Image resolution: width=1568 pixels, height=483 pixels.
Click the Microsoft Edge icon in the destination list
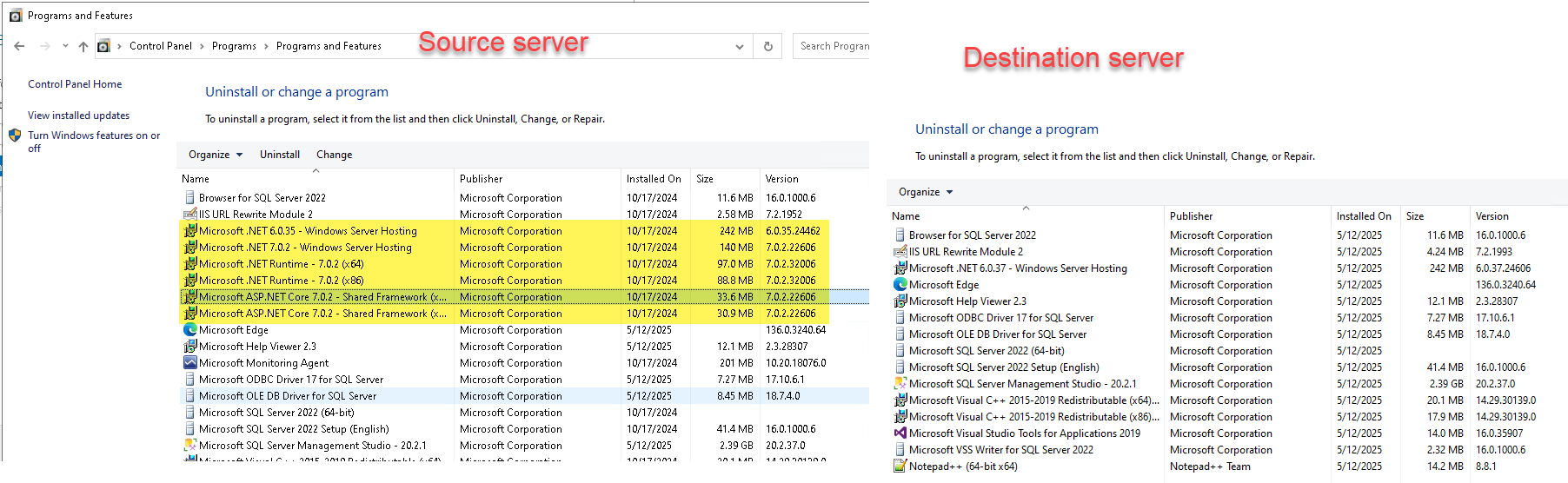click(x=900, y=285)
